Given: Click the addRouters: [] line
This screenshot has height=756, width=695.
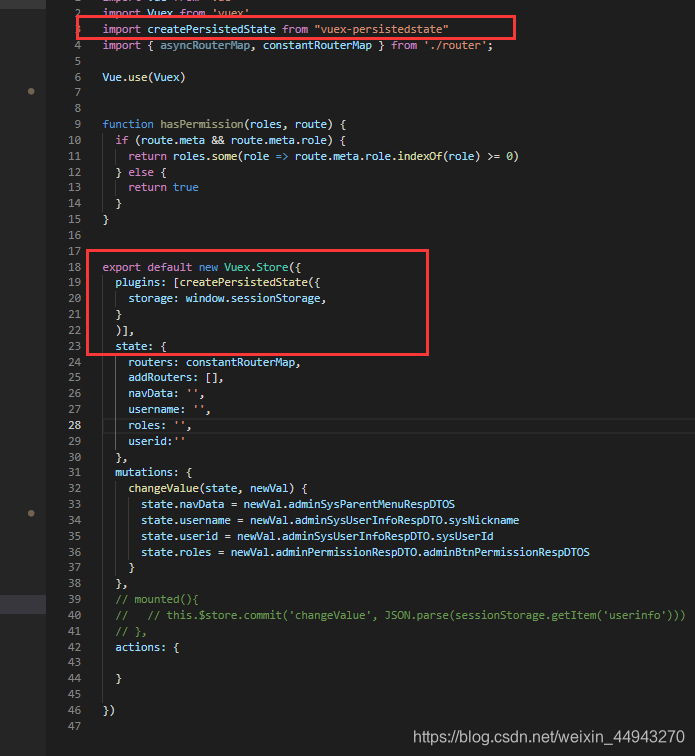Looking at the screenshot, I should click(x=176, y=378).
